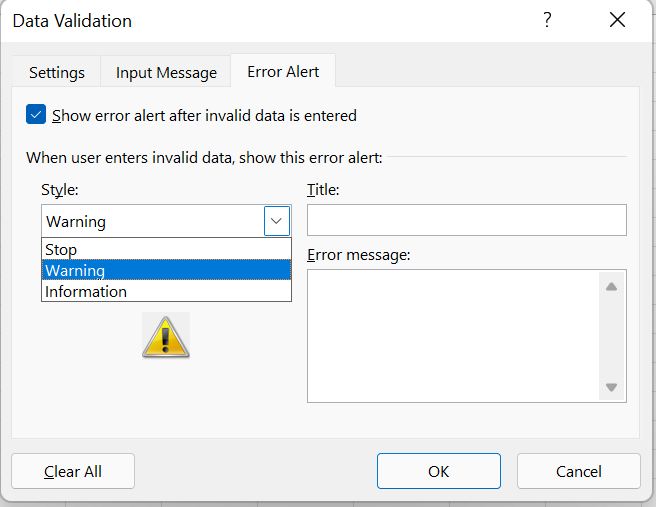
Task: Click the Style combo box showing Warning
Action: pyautogui.click(x=166, y=221)
